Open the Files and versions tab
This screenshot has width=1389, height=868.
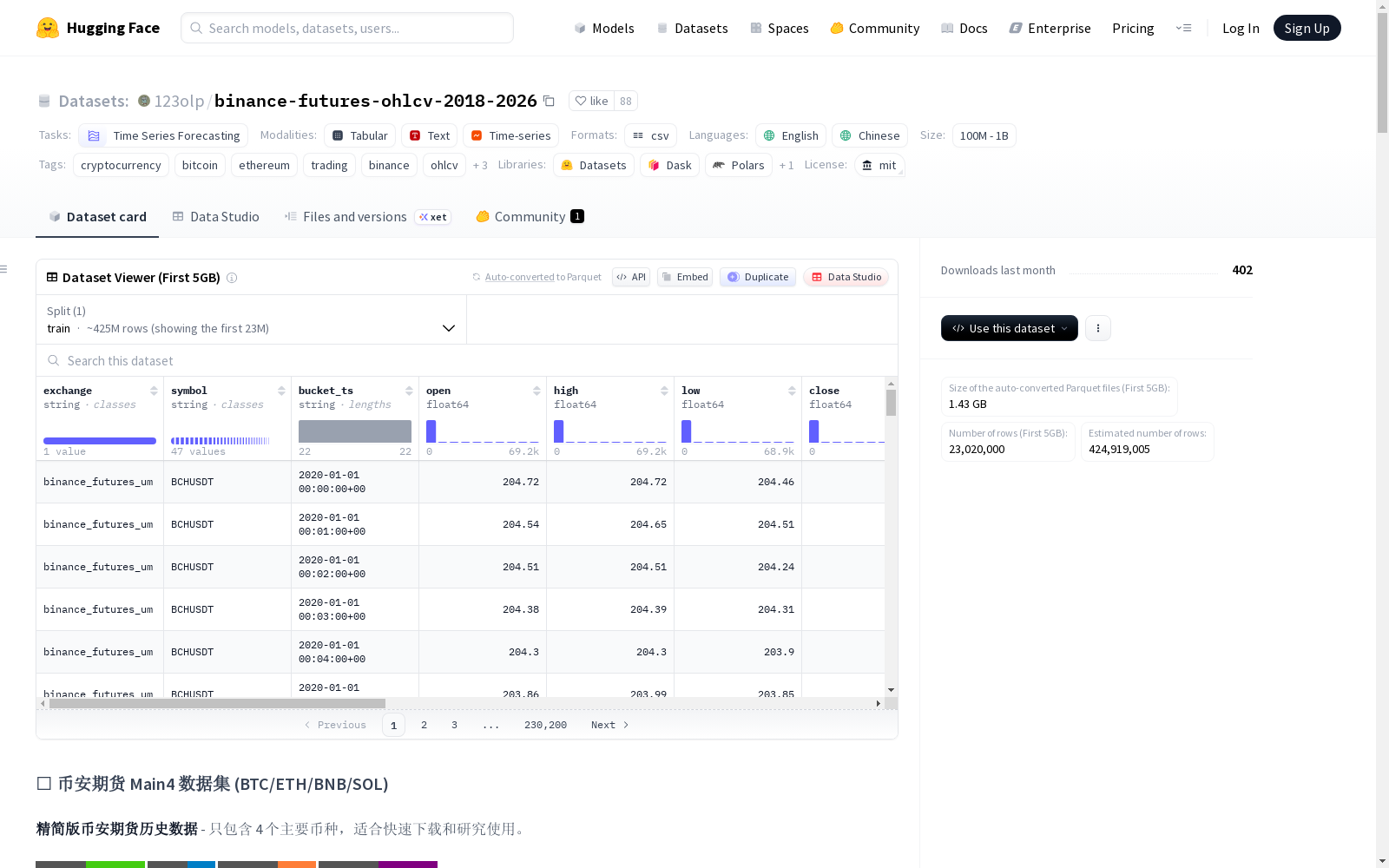[x=366, y=217]
